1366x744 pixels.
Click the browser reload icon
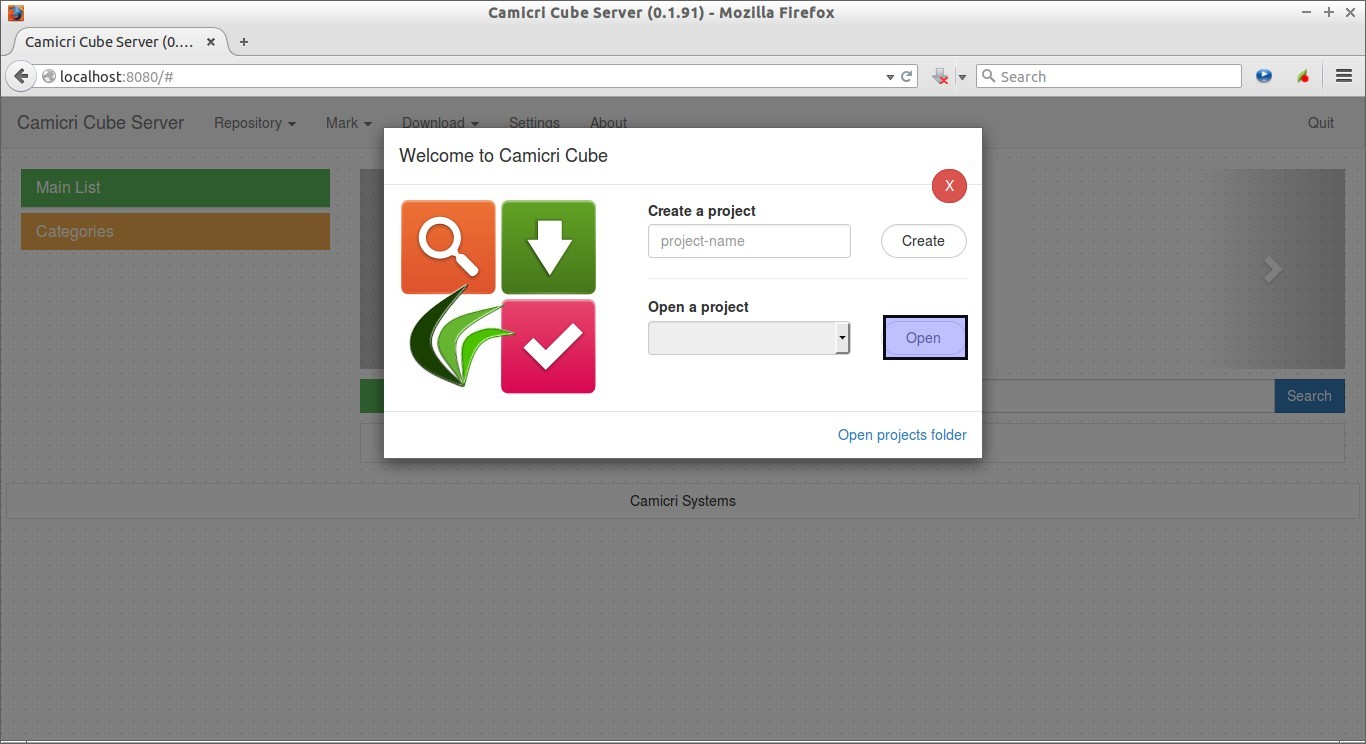coord(907,76)
